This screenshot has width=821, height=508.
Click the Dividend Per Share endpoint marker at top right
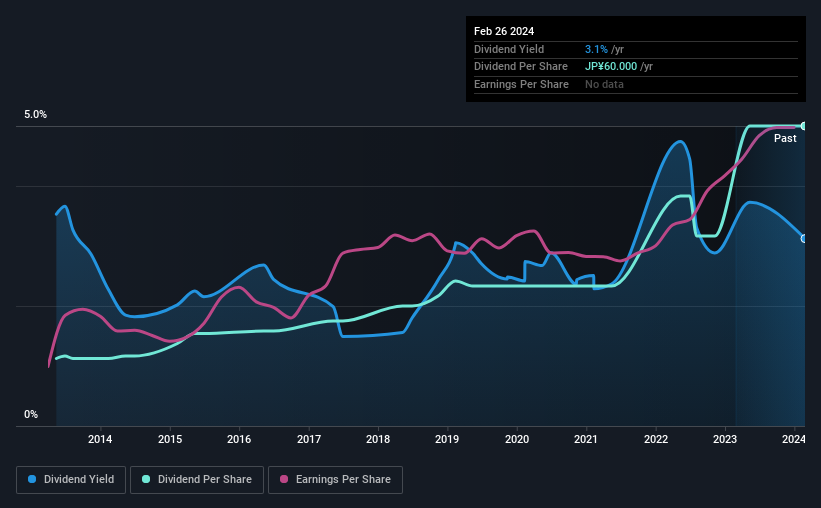coord(804,126)
